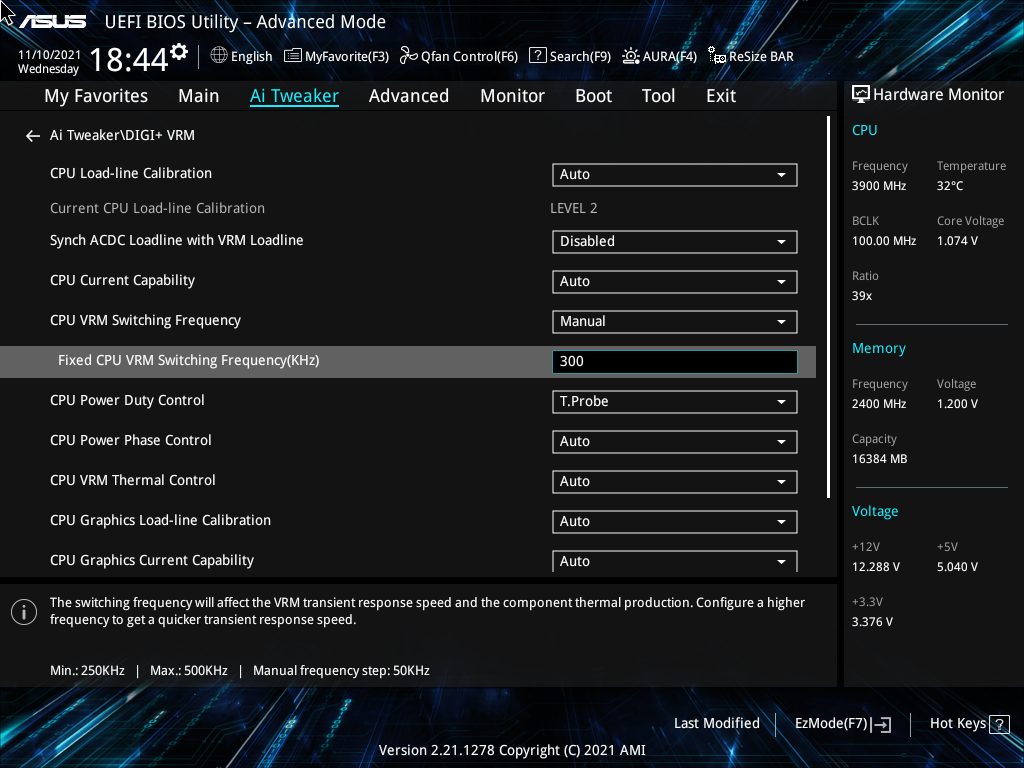Expand CPU Current Capability dropdown
Image resolution: width=1024 pixels, height=768 pixels.
(x=675, y=281)
